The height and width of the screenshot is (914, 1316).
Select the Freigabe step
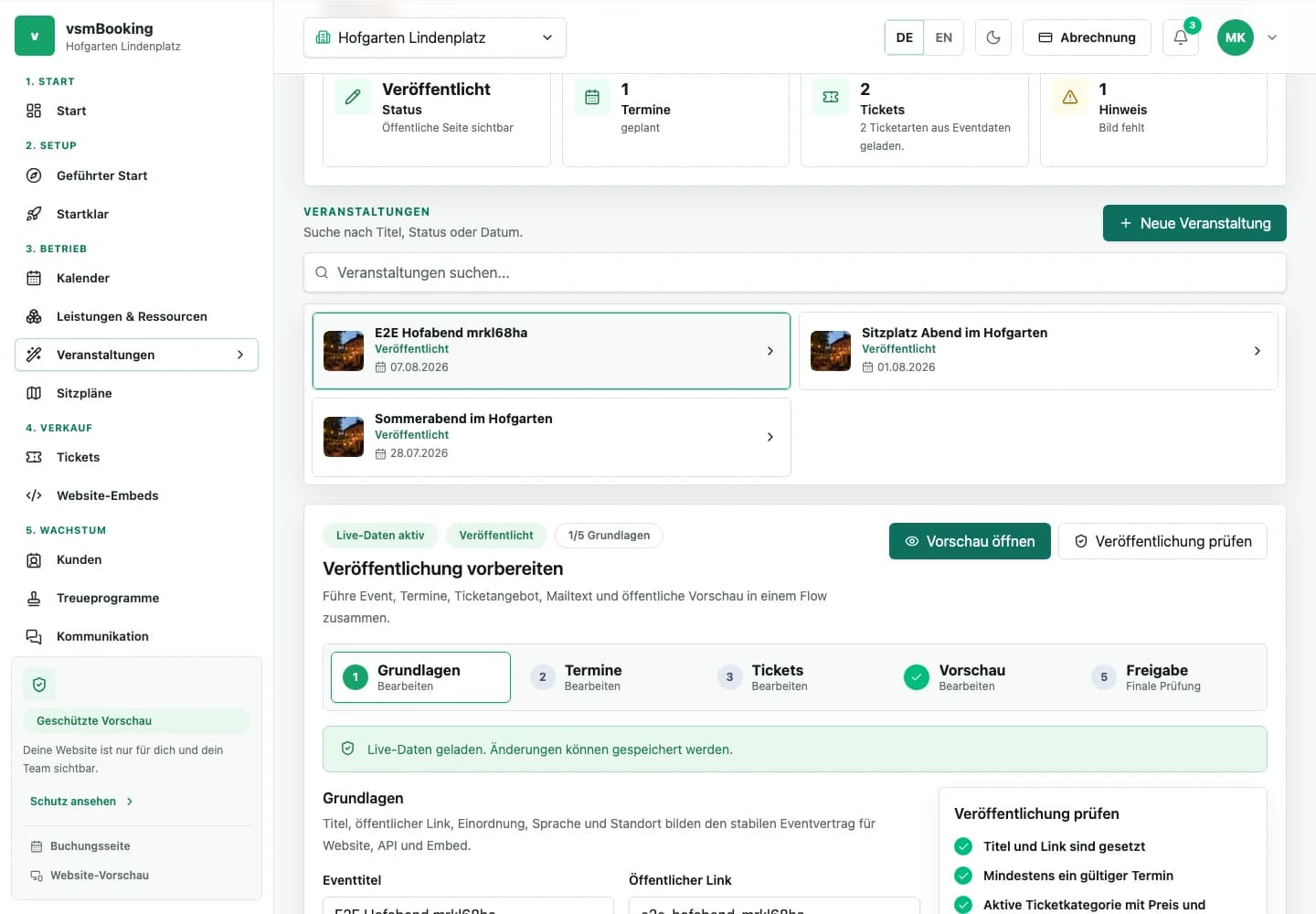(x=1170, y=677)
